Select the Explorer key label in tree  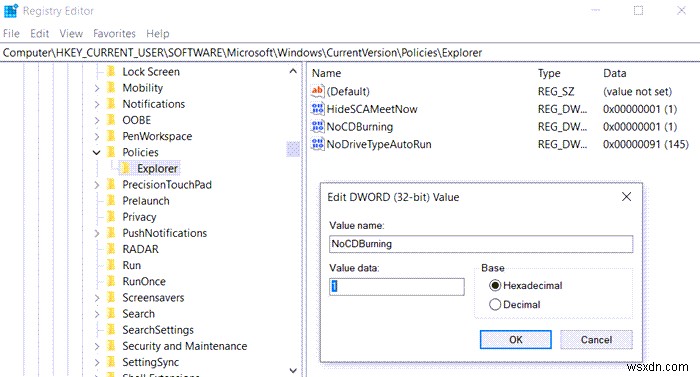click(157, 168)
